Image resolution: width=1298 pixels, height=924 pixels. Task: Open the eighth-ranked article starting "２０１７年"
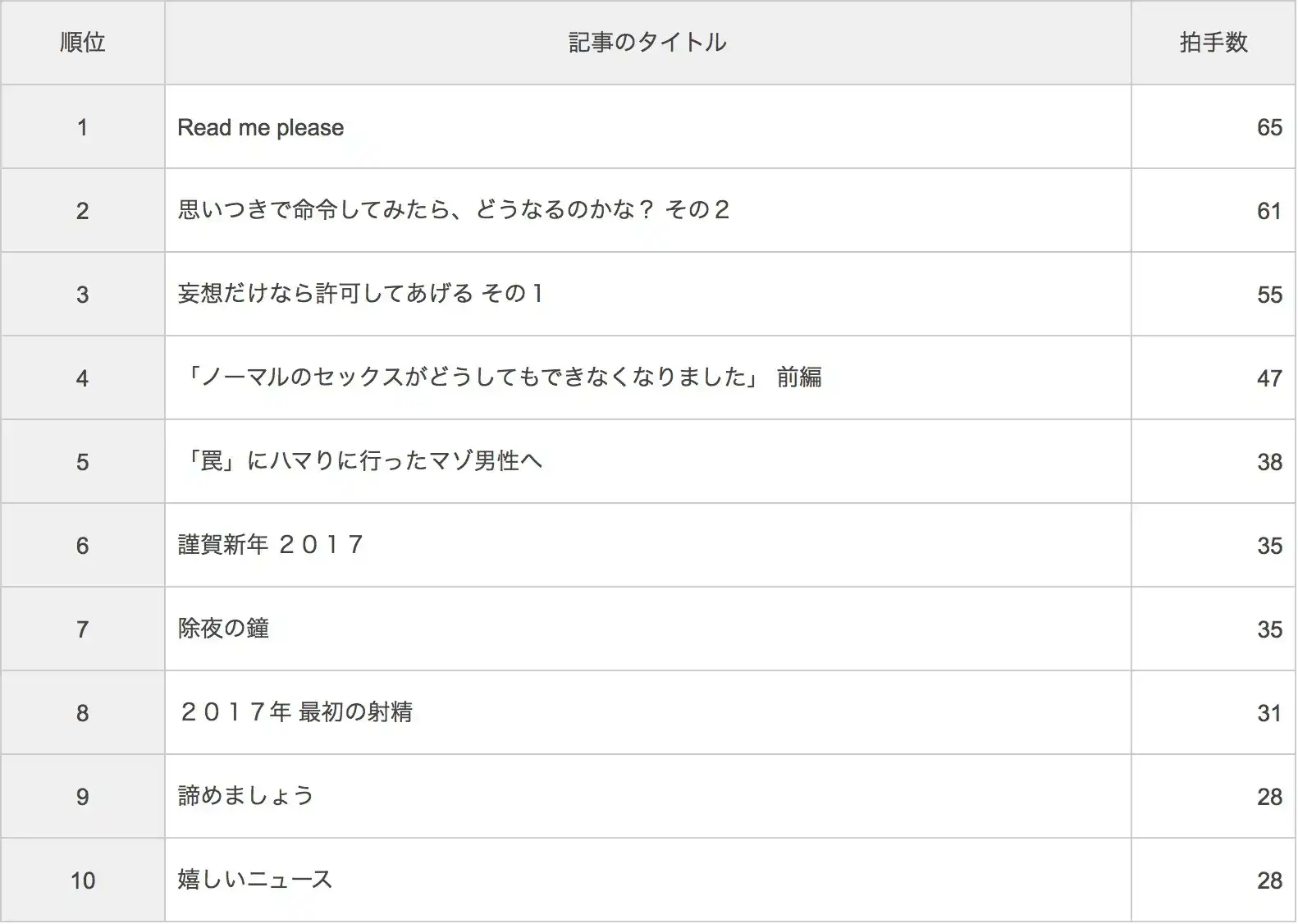pyautogui.click(x=295, y=712)
